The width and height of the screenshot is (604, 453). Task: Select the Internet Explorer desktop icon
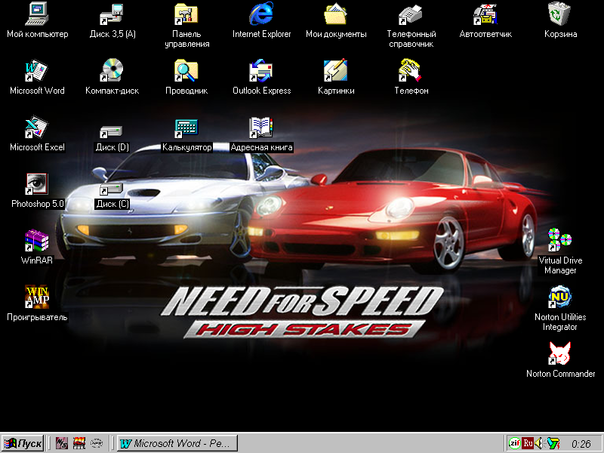[x=262, y=14]
